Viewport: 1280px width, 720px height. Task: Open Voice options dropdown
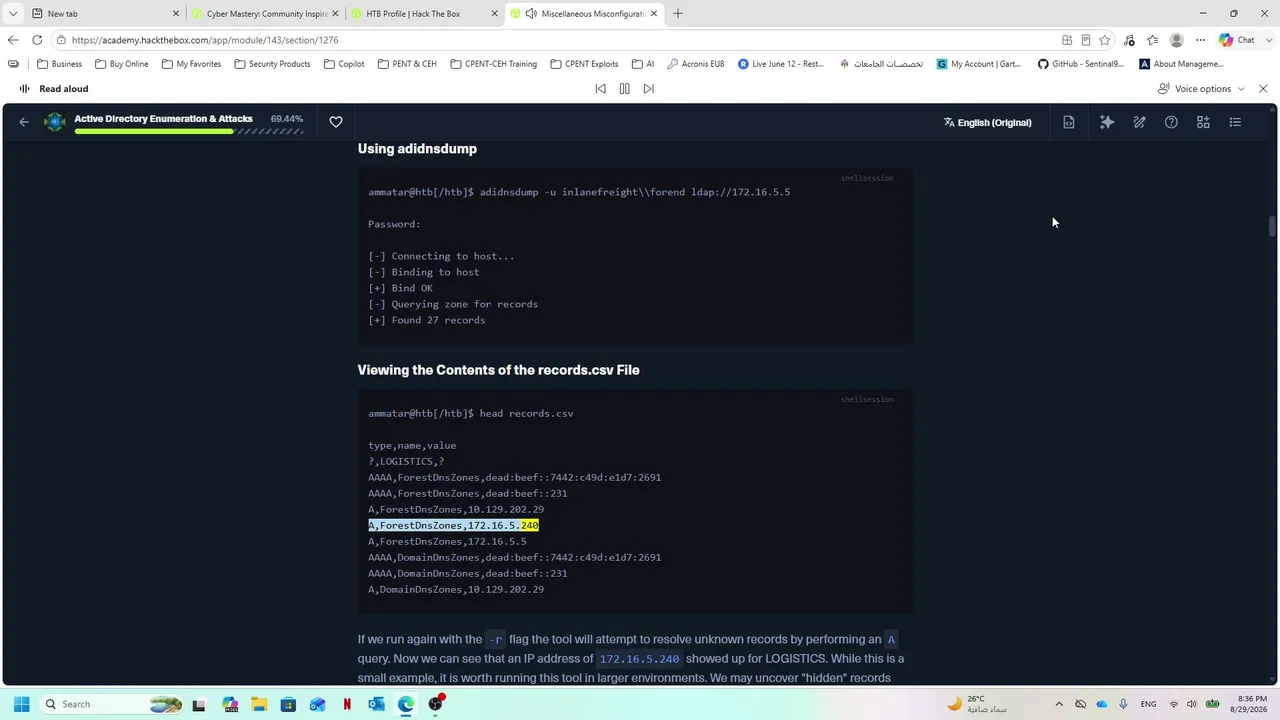[x=1201, y=89]
